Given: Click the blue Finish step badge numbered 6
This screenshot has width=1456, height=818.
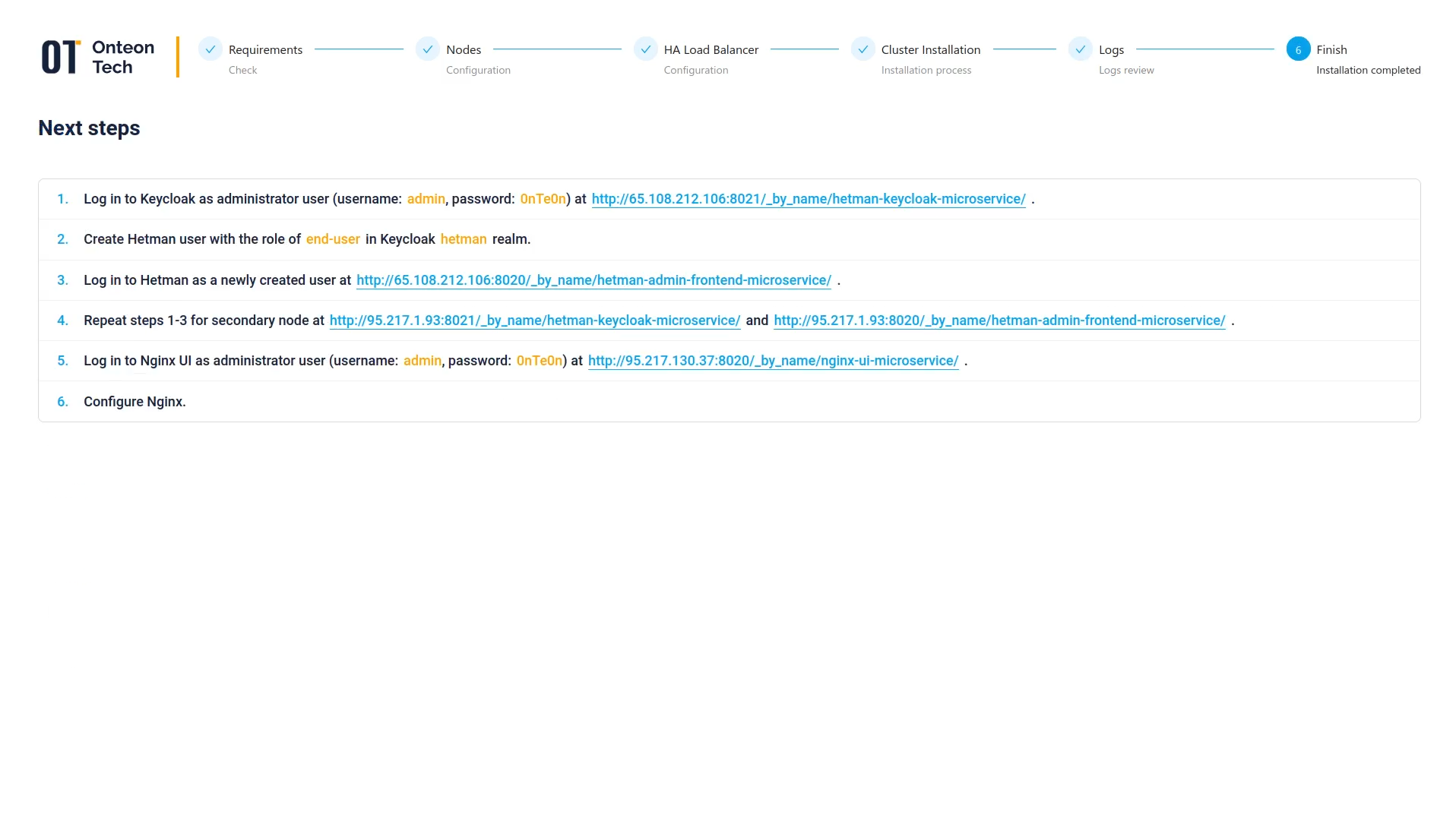Looking at the screenshot, I should 1298,49.
